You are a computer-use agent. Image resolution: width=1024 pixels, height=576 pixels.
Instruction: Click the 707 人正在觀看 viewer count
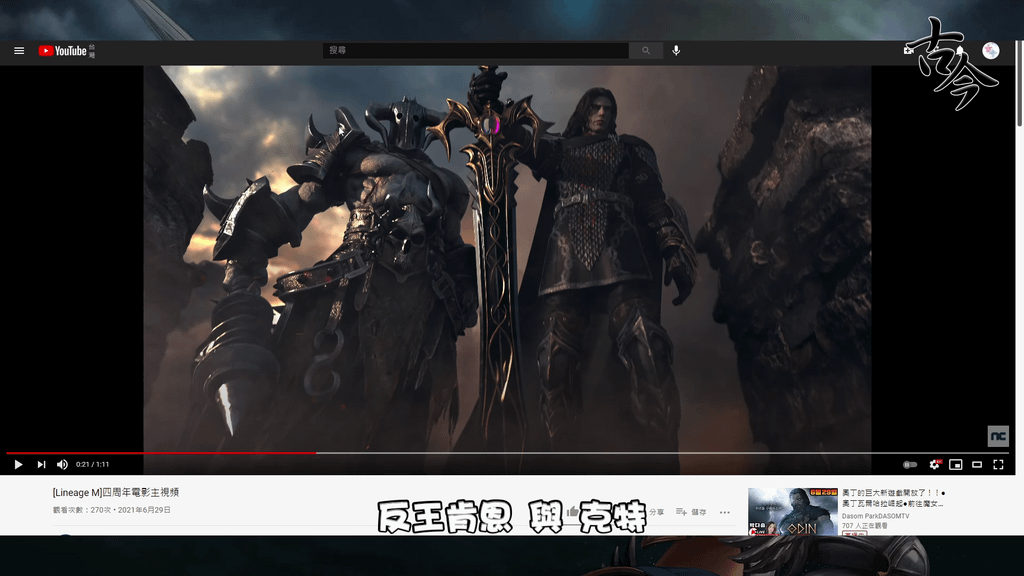(865, 525)
